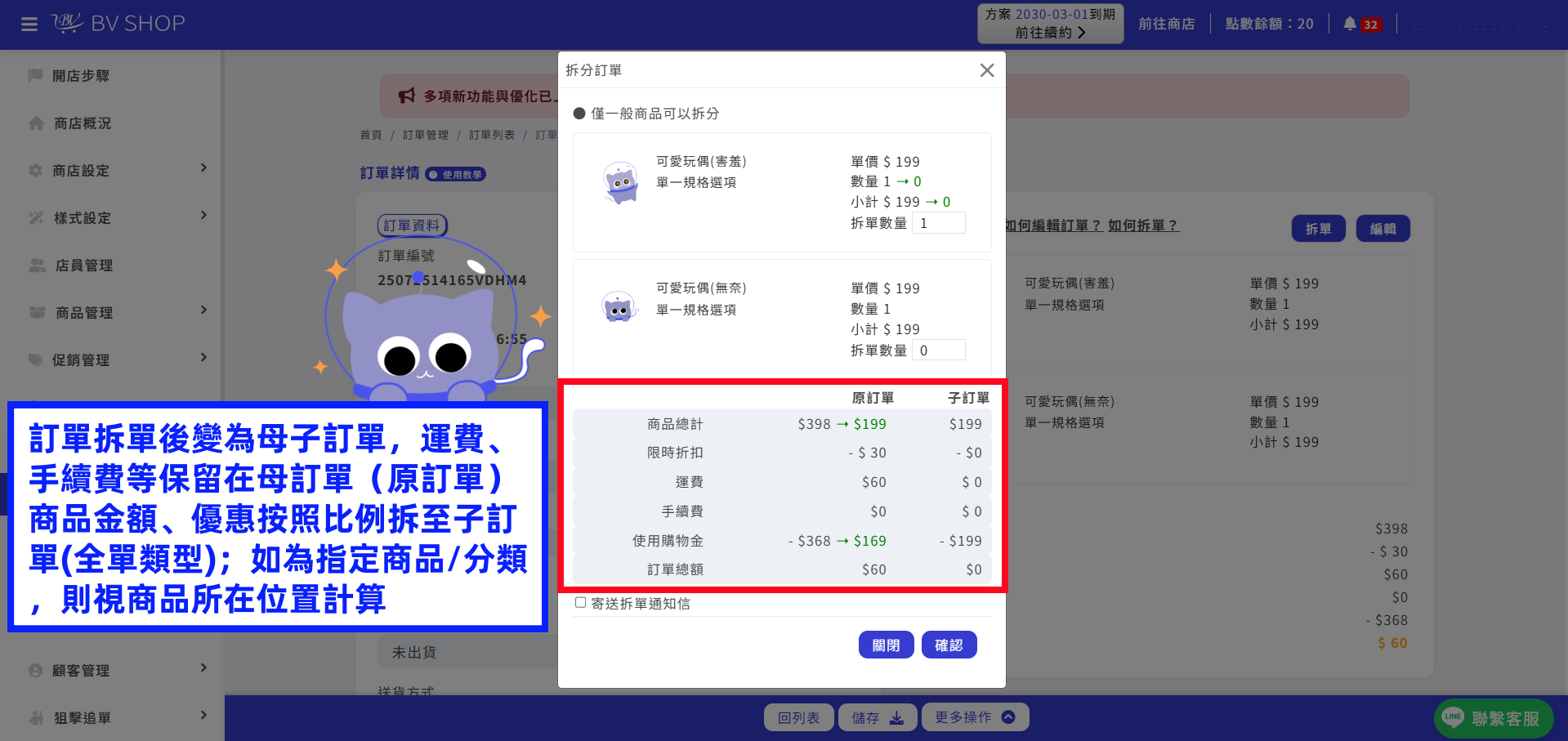Click the 商店設定 gear icon
The width and height of the screenshot is (1568, 741).
tap(36, 171)
